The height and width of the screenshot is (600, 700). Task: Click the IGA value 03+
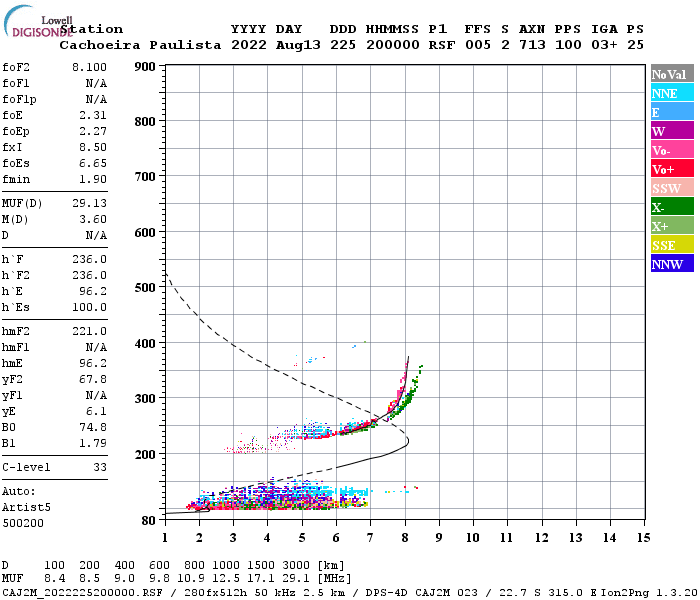[604, 45]
